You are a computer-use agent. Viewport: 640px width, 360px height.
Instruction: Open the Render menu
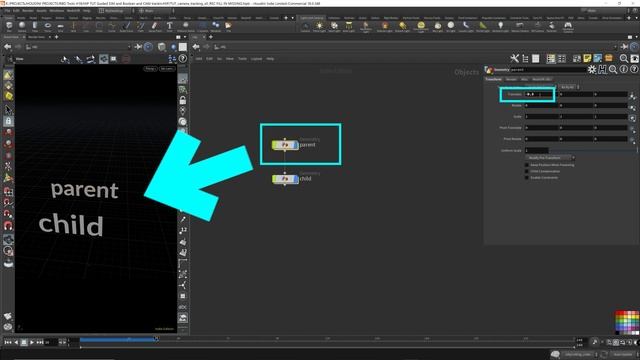tap(28, 11)
